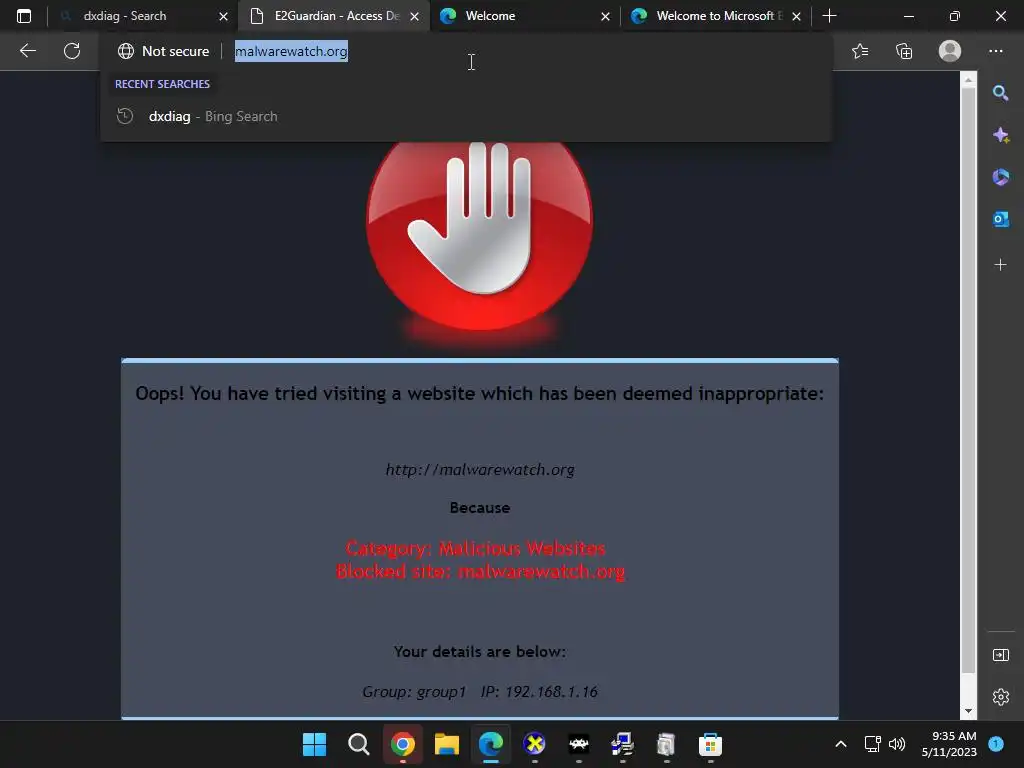Image resolution: width=1024 pixels, height=768 pixels.
Task: Click the scrollbar down arrow
Action: coord(968,711)
